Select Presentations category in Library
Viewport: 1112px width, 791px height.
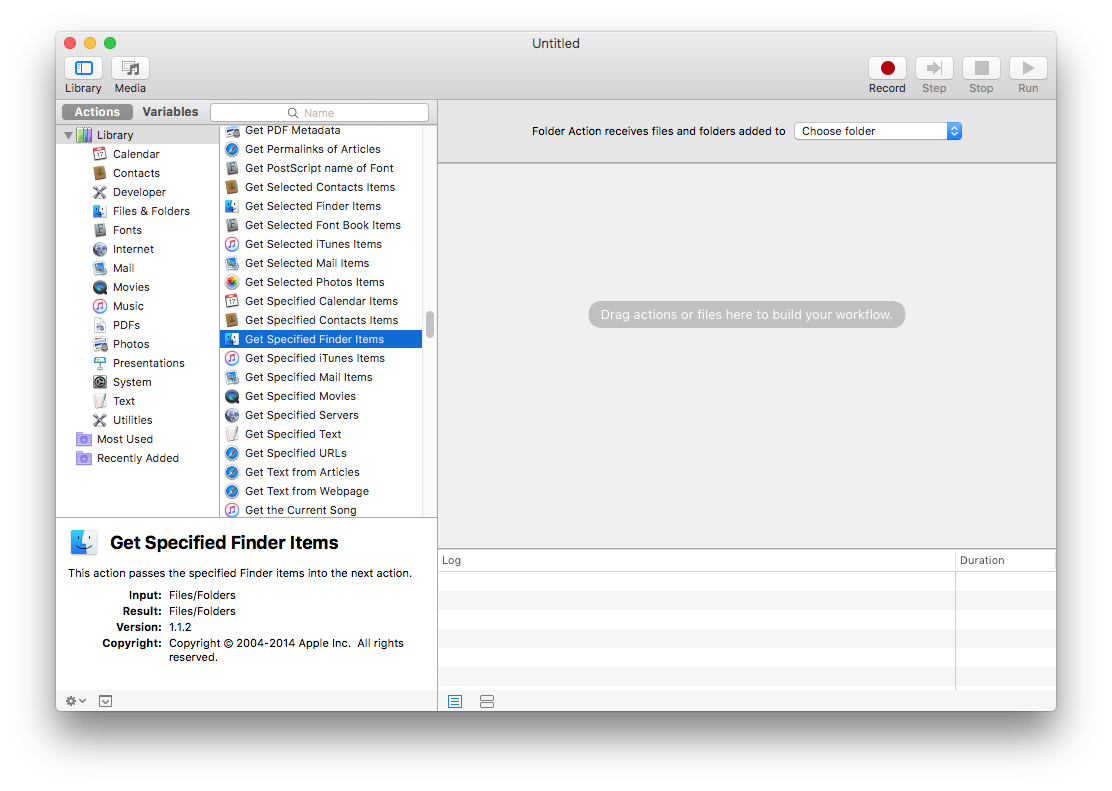click(x=148, y=363)
